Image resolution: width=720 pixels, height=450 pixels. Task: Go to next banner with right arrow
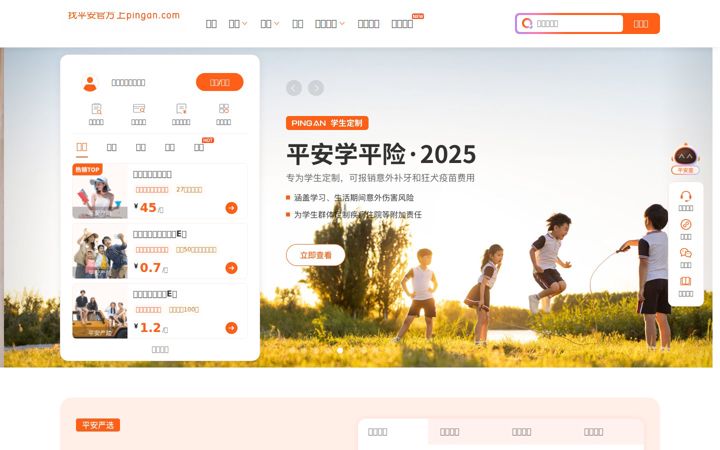316,88
